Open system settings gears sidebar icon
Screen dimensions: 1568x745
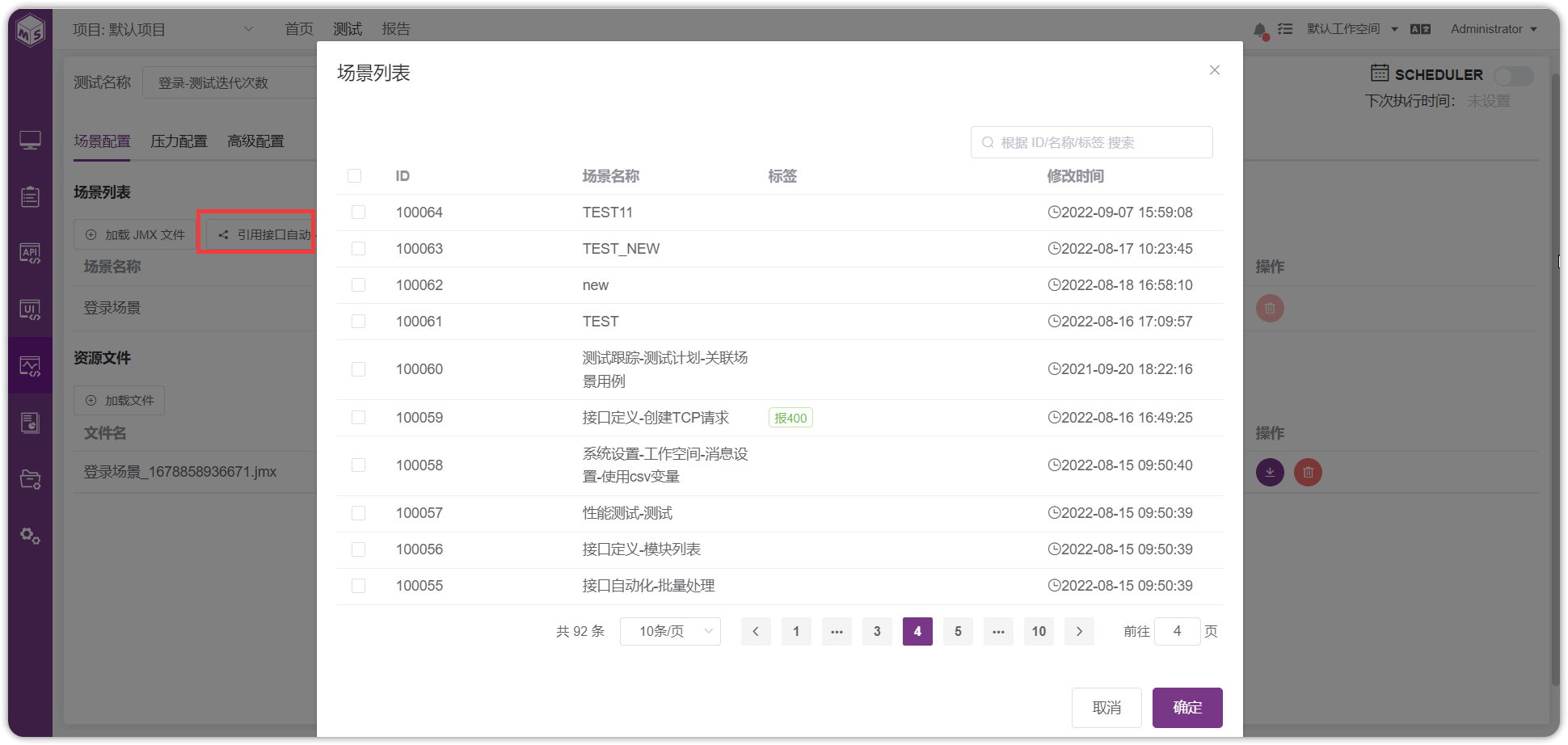pyautogui.click(x=30, y=536)
